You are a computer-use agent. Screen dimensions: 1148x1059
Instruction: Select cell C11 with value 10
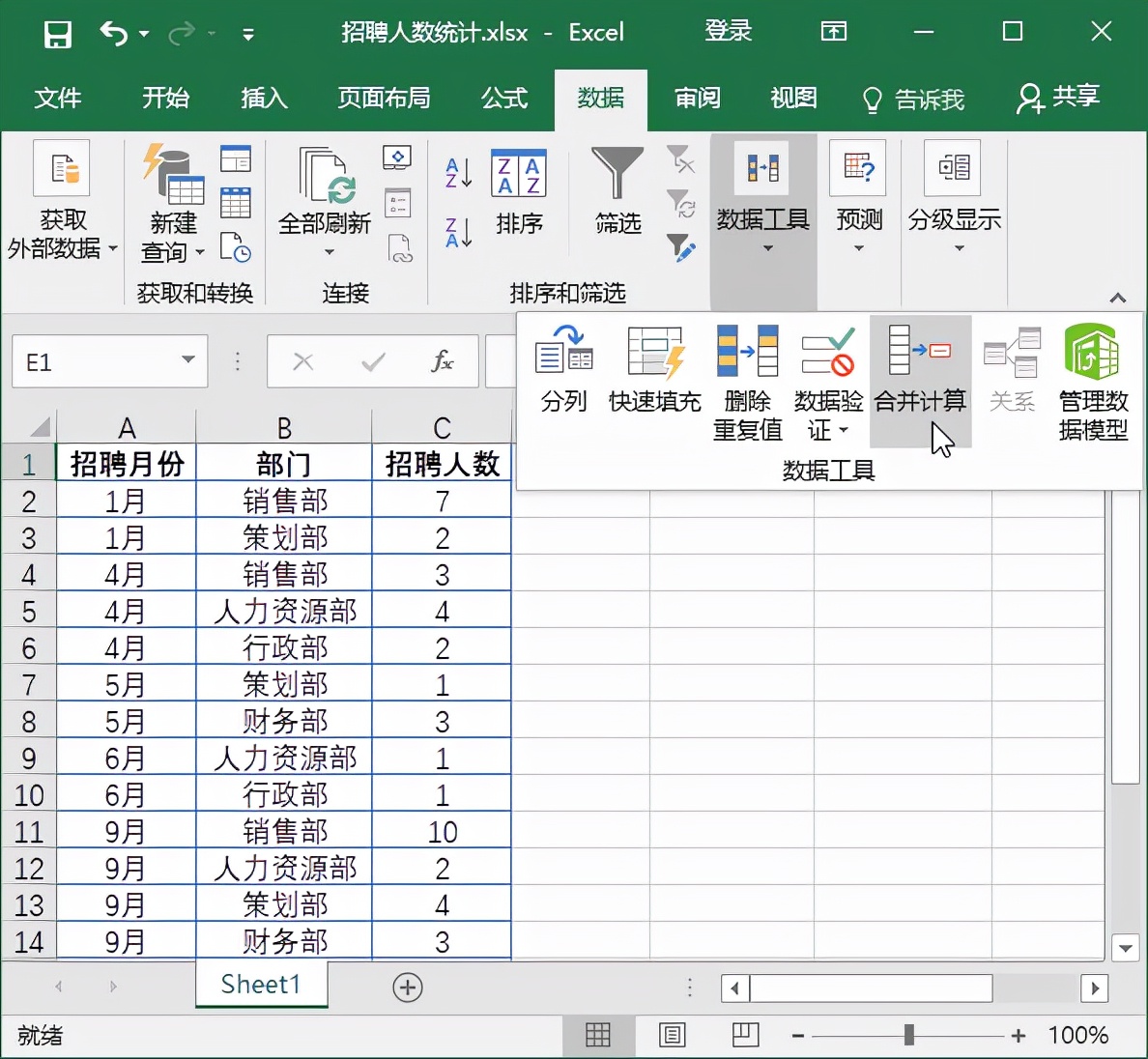pyautogui.click(x=443, y=831)
